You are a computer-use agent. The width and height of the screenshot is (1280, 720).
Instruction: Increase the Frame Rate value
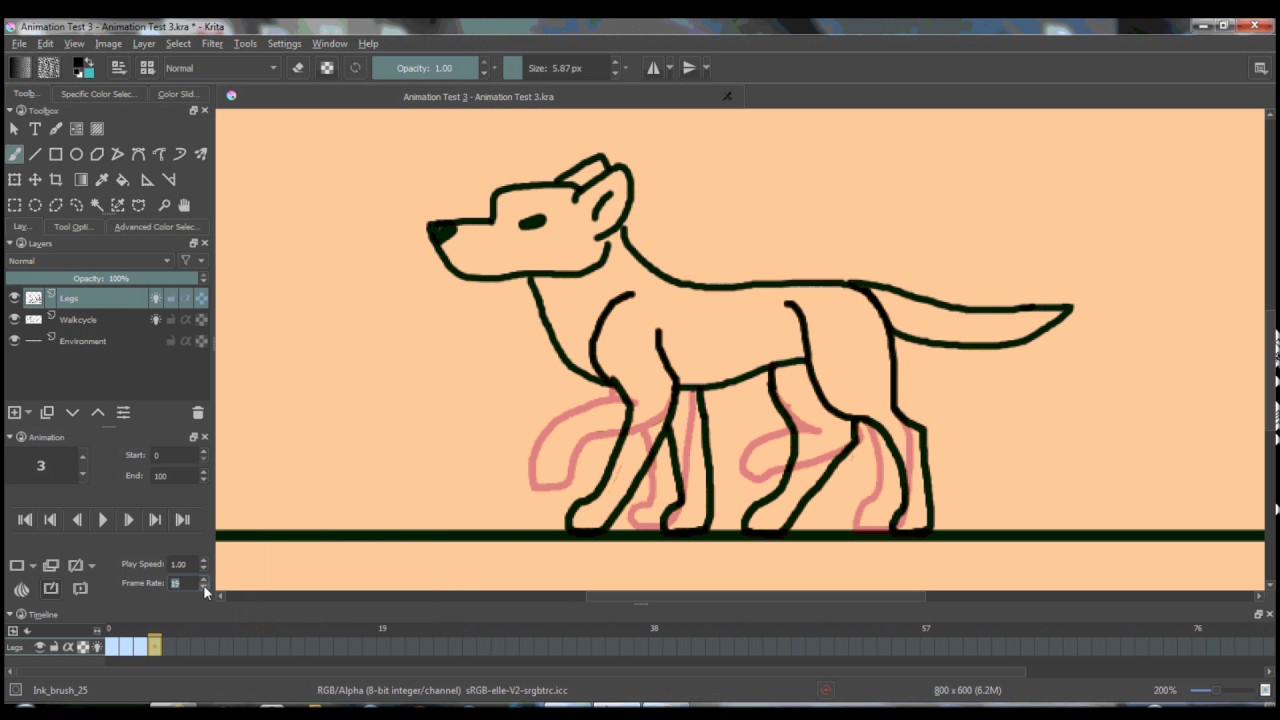(x=203, y=579)
